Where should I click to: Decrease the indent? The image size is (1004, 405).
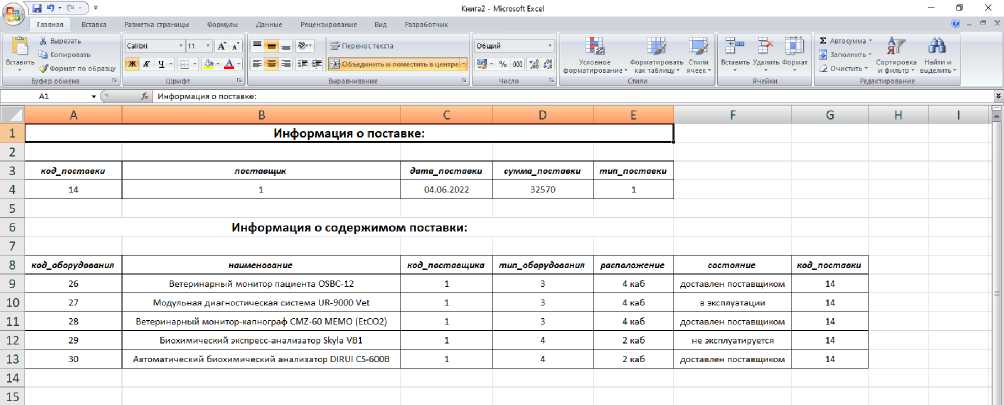(303, 64)
